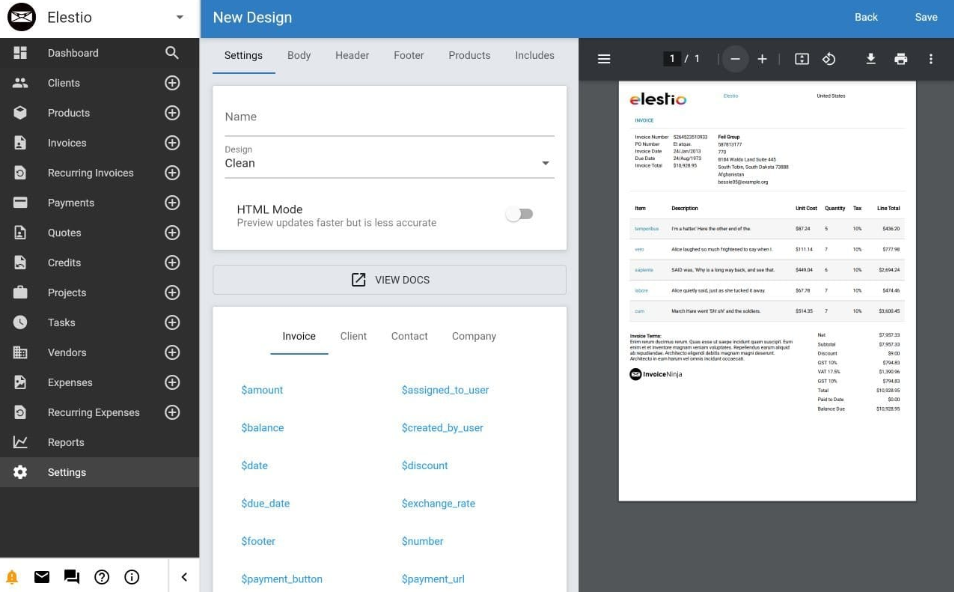Toggle PDF viewer sidebar hamburger menu

point(604,59)
